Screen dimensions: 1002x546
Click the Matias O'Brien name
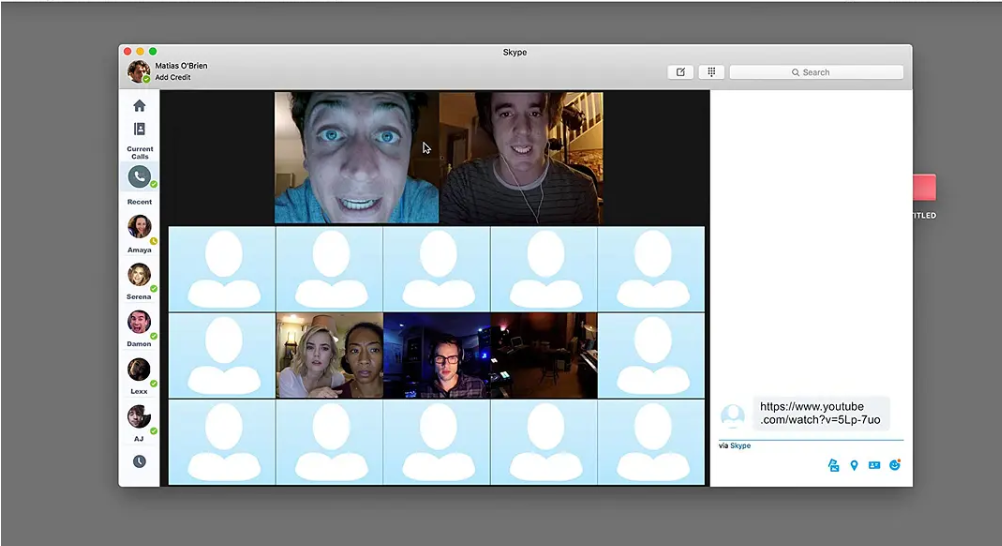tap(181, 65)
